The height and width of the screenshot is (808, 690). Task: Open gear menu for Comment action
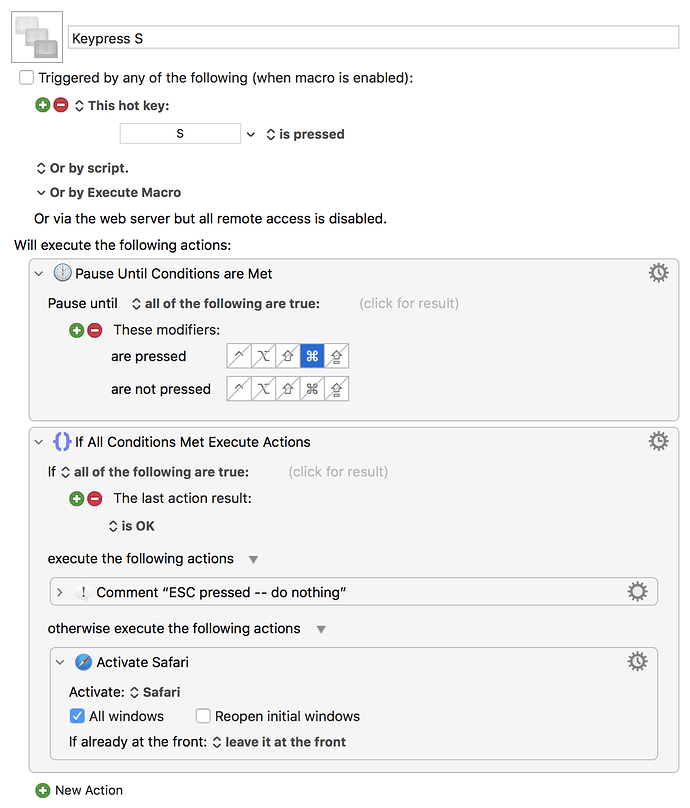tap(637, 592)
